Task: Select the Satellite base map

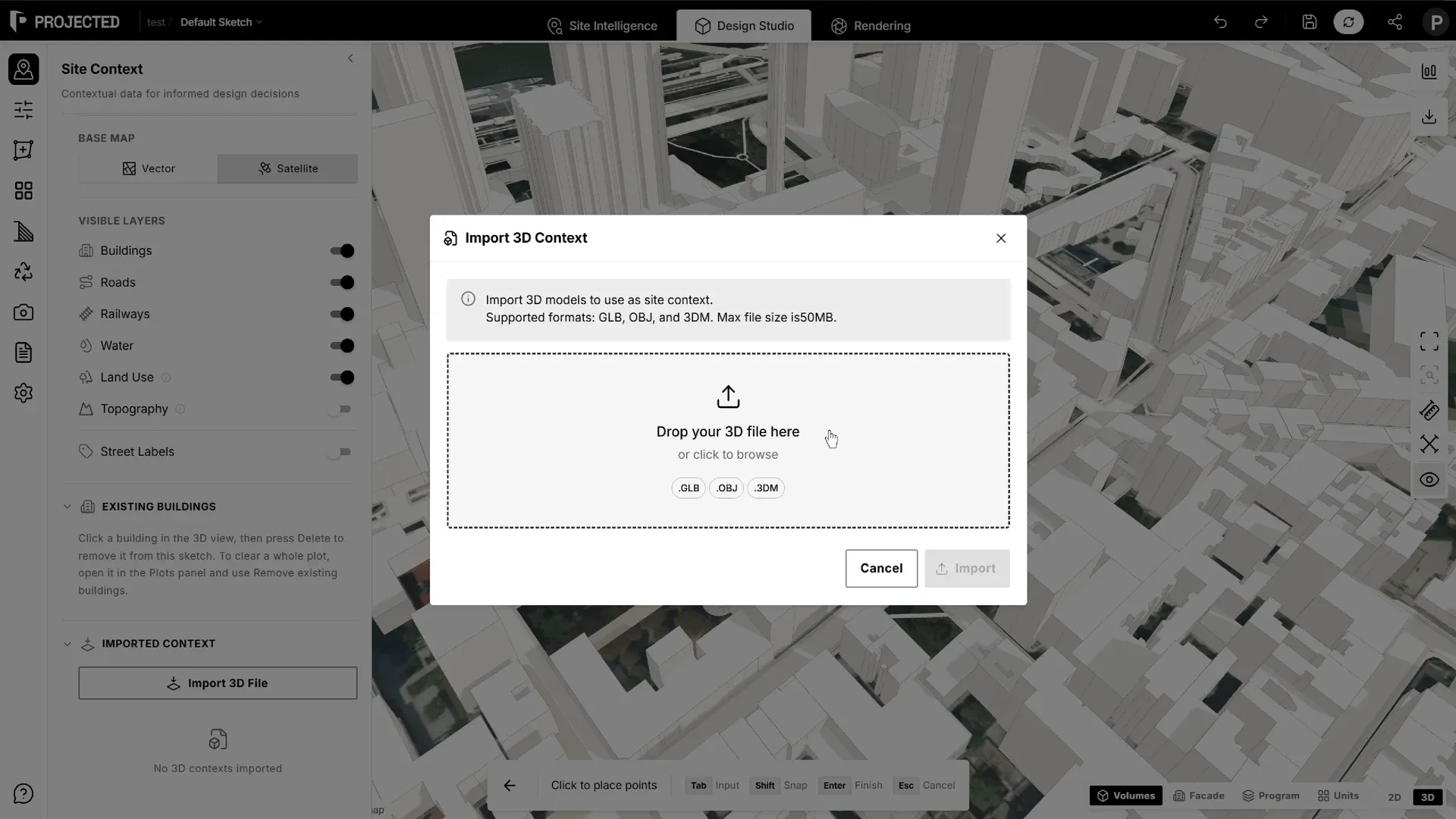Action: click(287, 168)
